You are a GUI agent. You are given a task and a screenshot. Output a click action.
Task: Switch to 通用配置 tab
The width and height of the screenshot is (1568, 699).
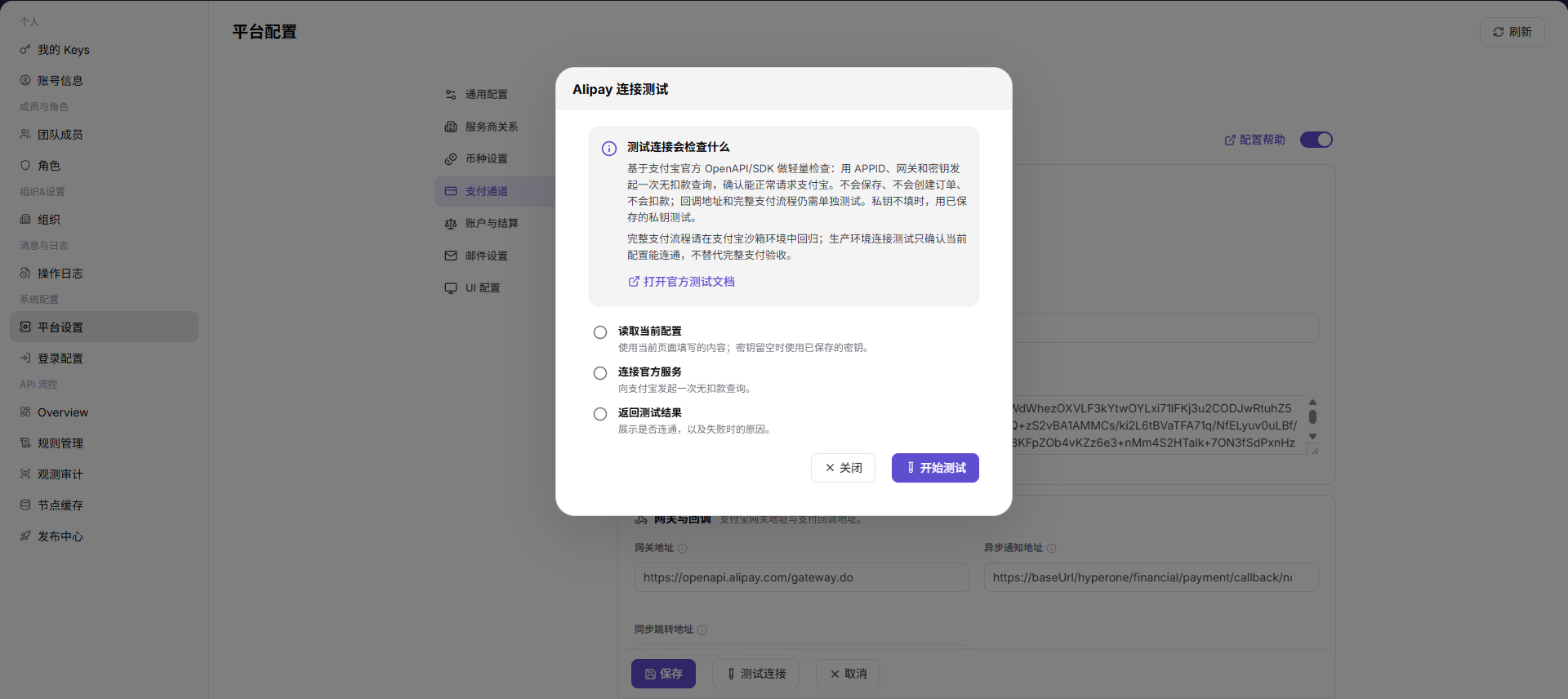point(495,95)
